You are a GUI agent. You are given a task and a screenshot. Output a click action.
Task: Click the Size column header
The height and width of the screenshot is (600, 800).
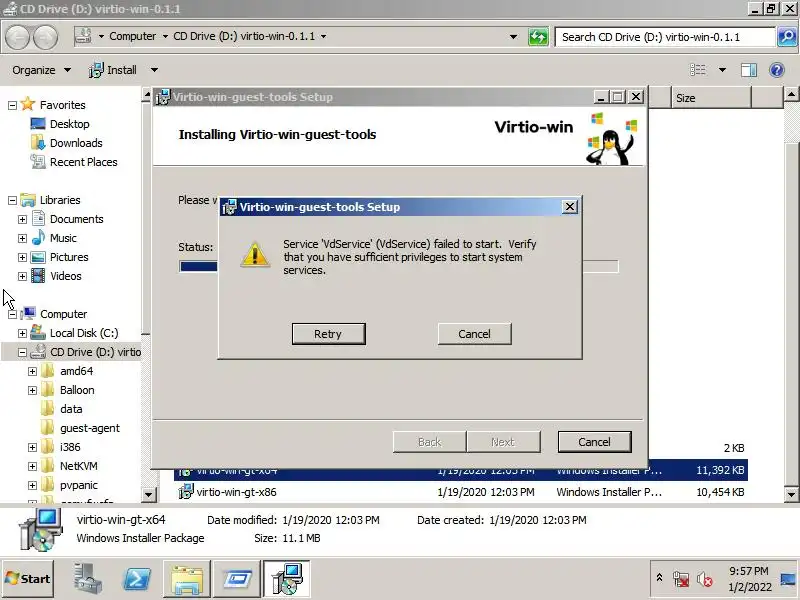point(711,97)
